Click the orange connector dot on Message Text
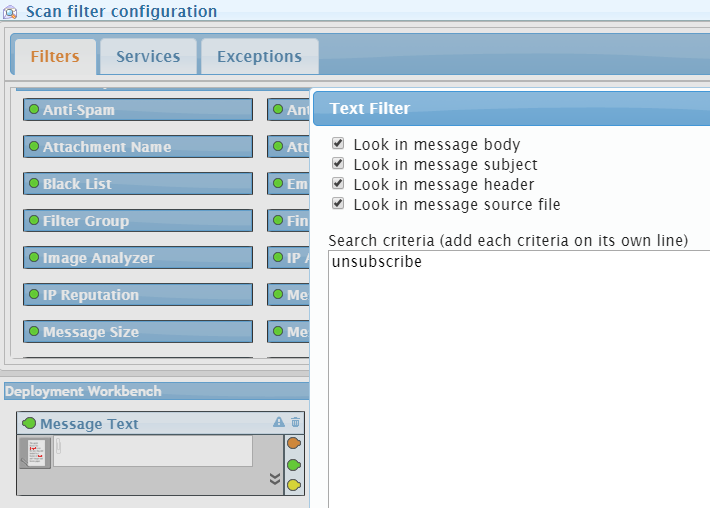Screen dimensions: 710x508 tap(293, 444)
